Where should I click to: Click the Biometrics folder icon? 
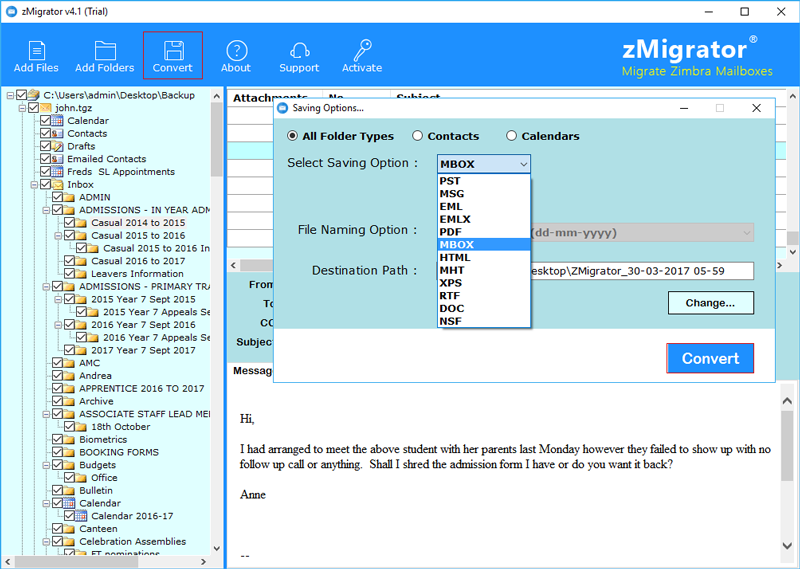coord(69,439)
